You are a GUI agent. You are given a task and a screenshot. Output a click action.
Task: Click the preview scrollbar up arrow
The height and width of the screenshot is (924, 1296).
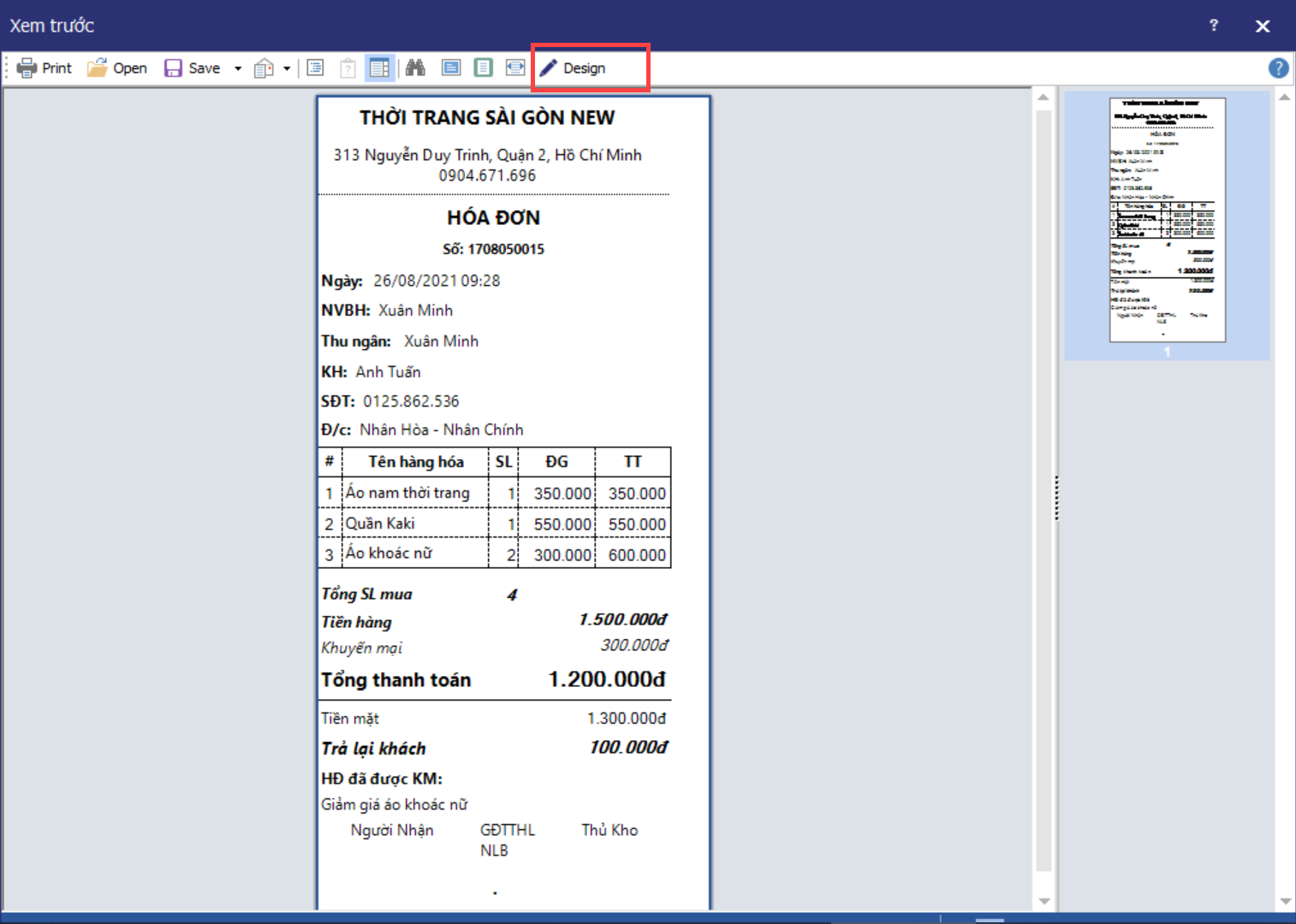[x=1043, y=97]
